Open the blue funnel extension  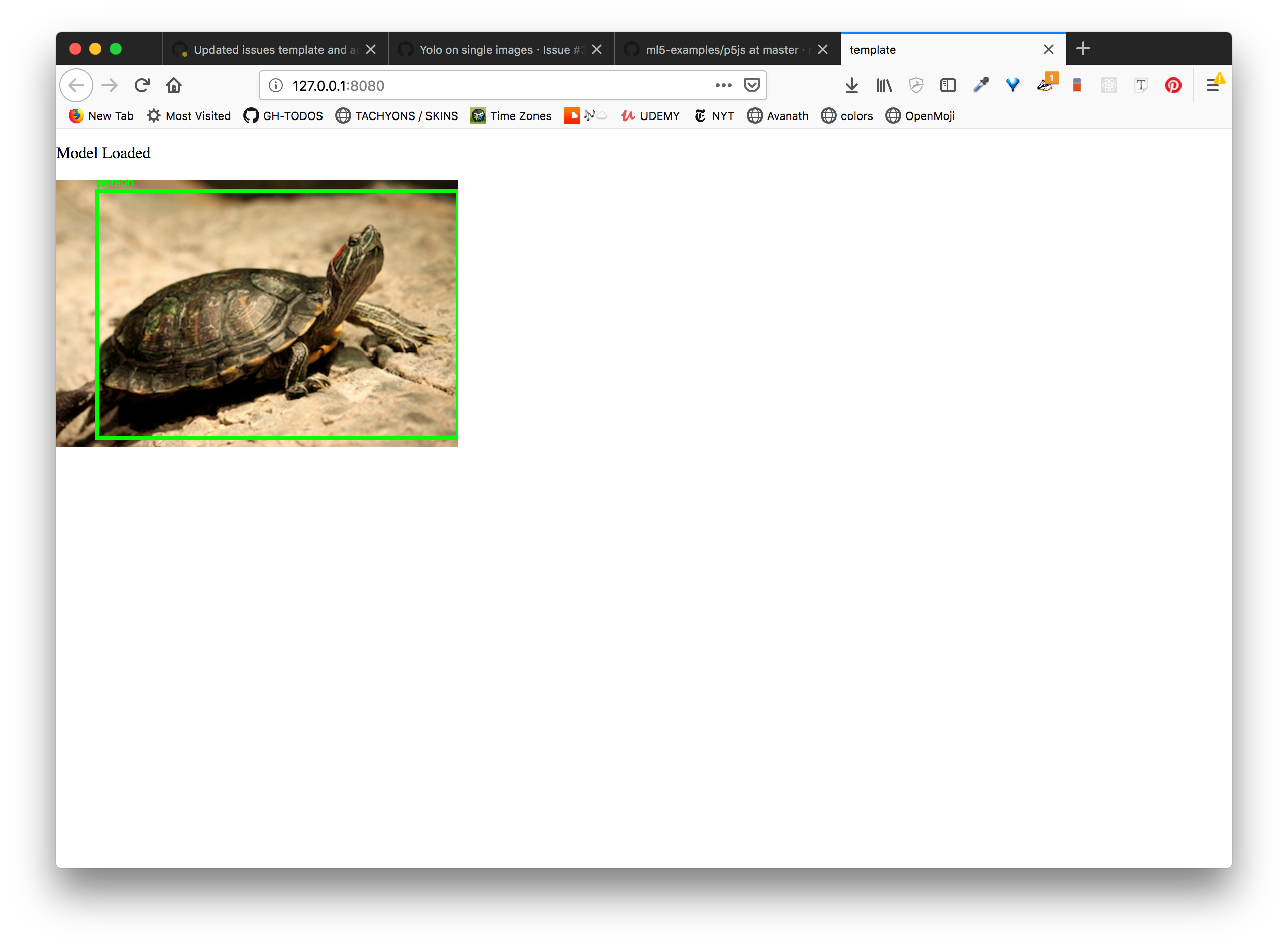pos(1012,85)
